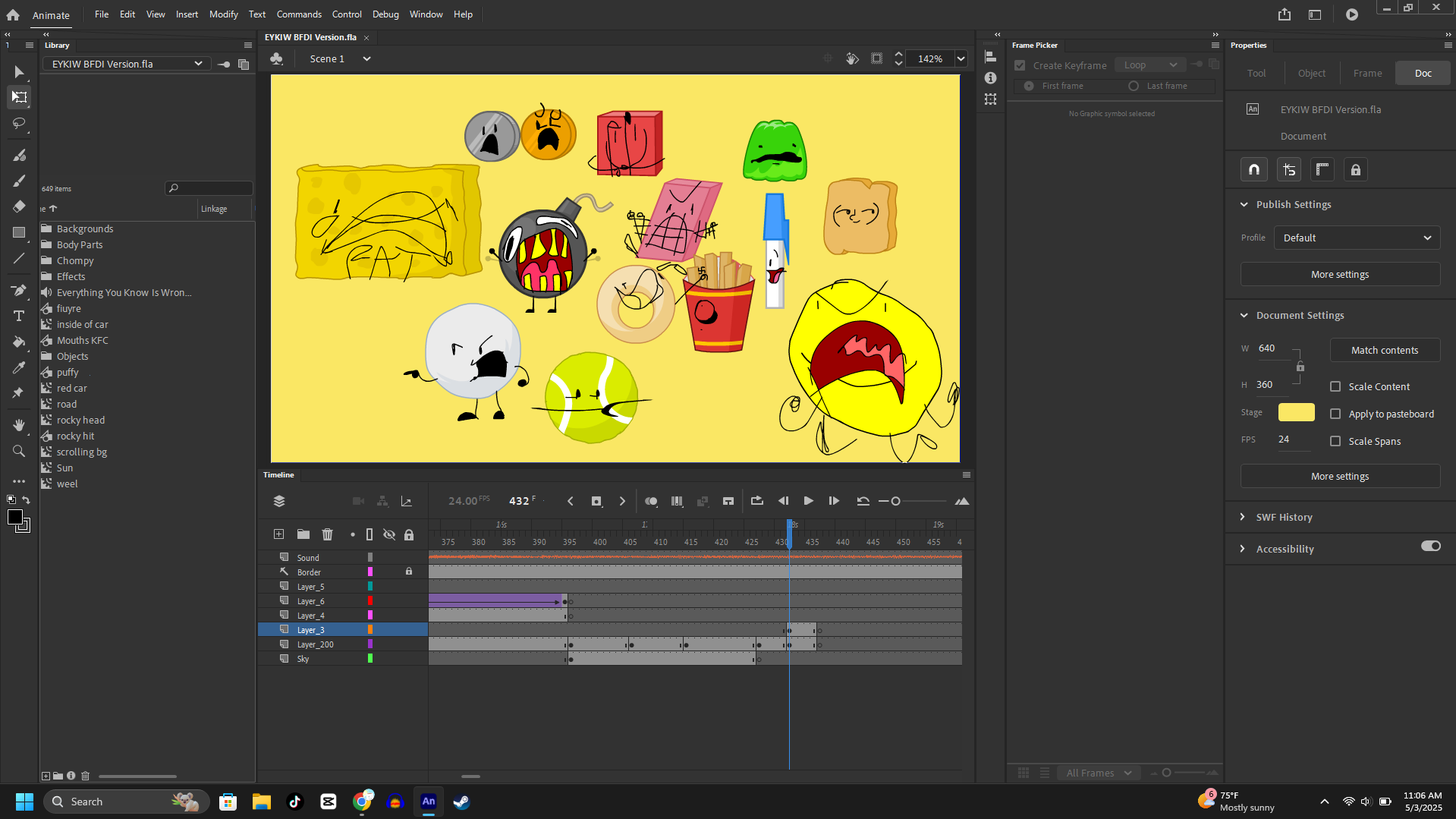Open the Modify menu
Screen dimensions: 1456x819
click(223, 14)
